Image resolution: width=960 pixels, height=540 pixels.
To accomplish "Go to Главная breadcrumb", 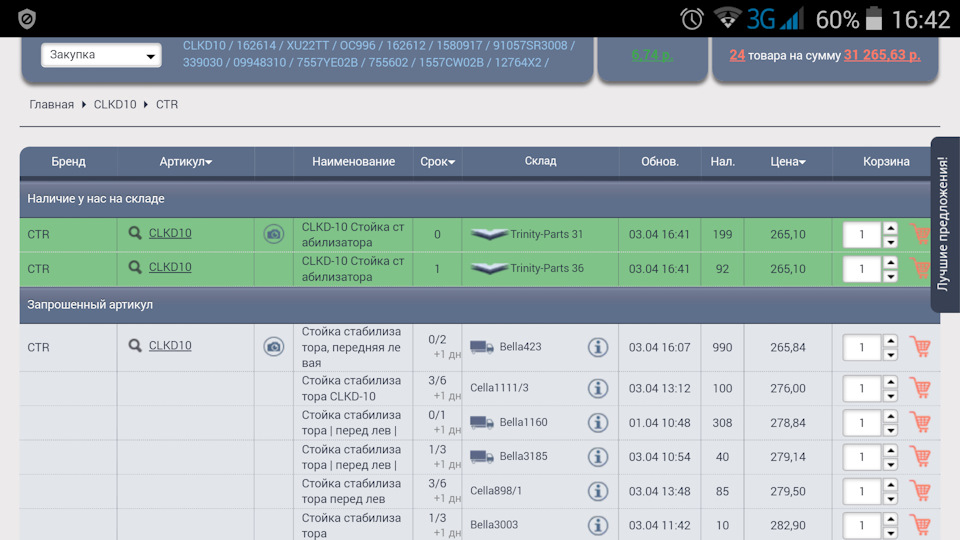I will (x=51, y=104).
